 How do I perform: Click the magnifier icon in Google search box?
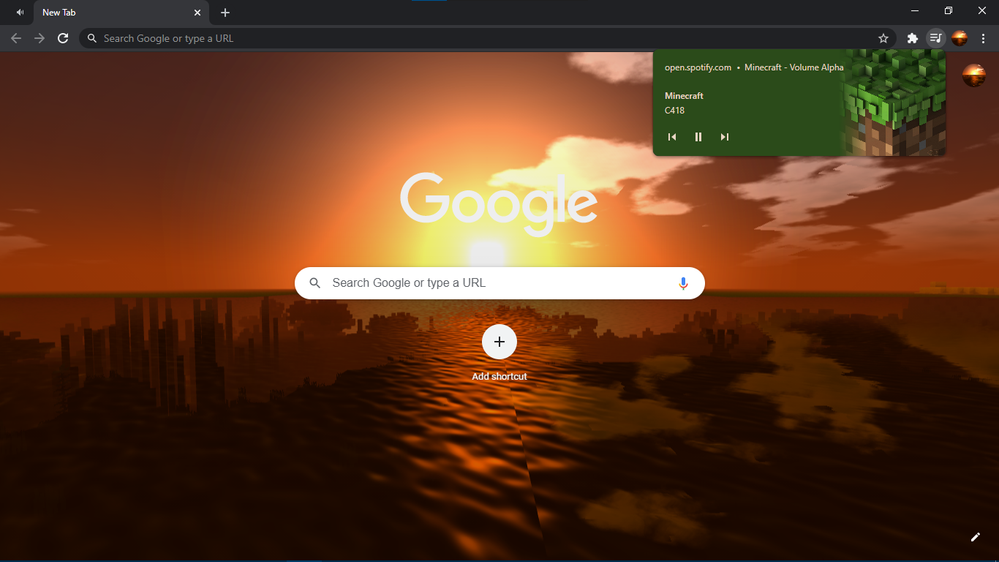click(315, 283)
